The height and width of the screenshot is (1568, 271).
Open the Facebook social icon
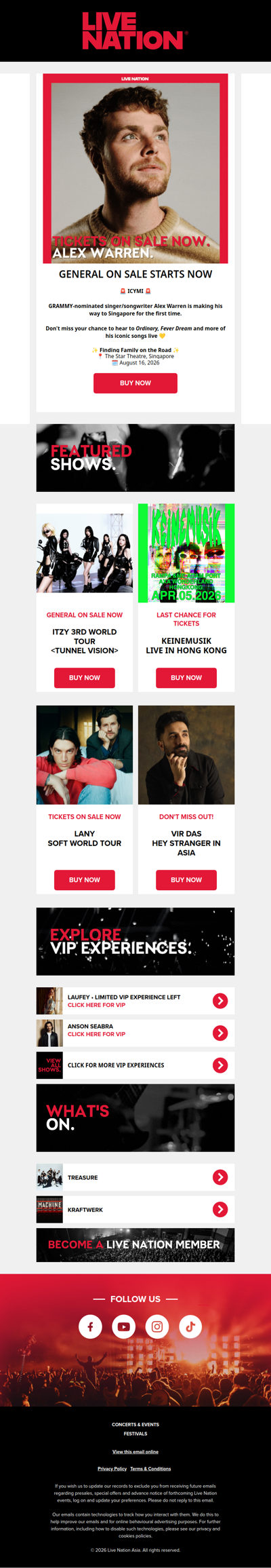[x=90, y=1326]
